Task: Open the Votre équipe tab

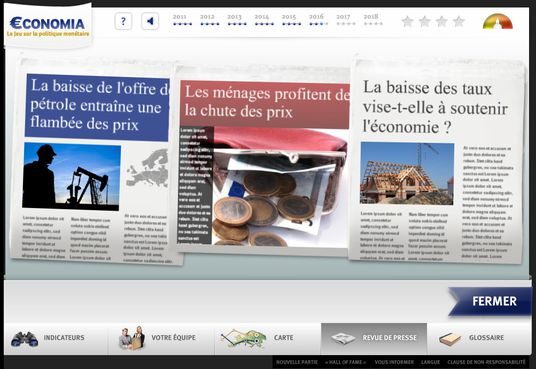Action: 161,338
